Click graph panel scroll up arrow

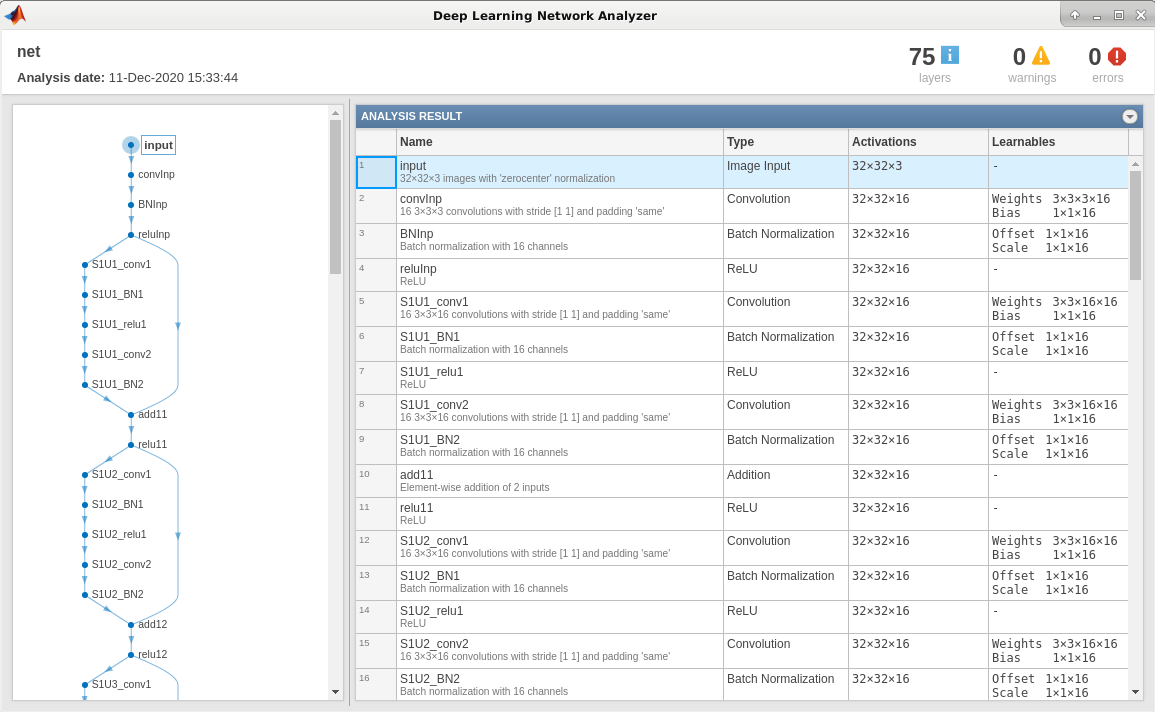pos(335,113)
